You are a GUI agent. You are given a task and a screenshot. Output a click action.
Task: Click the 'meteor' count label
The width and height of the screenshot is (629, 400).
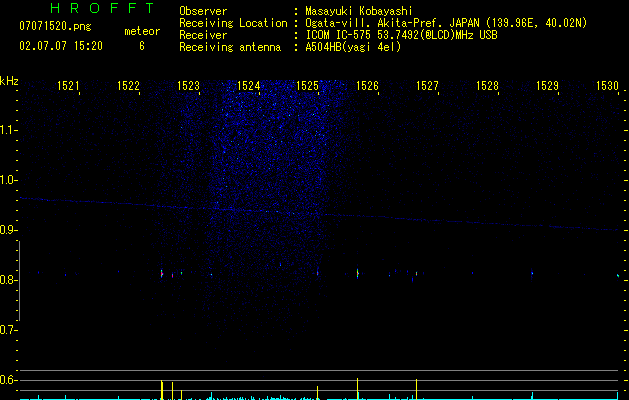click(142, 31)
